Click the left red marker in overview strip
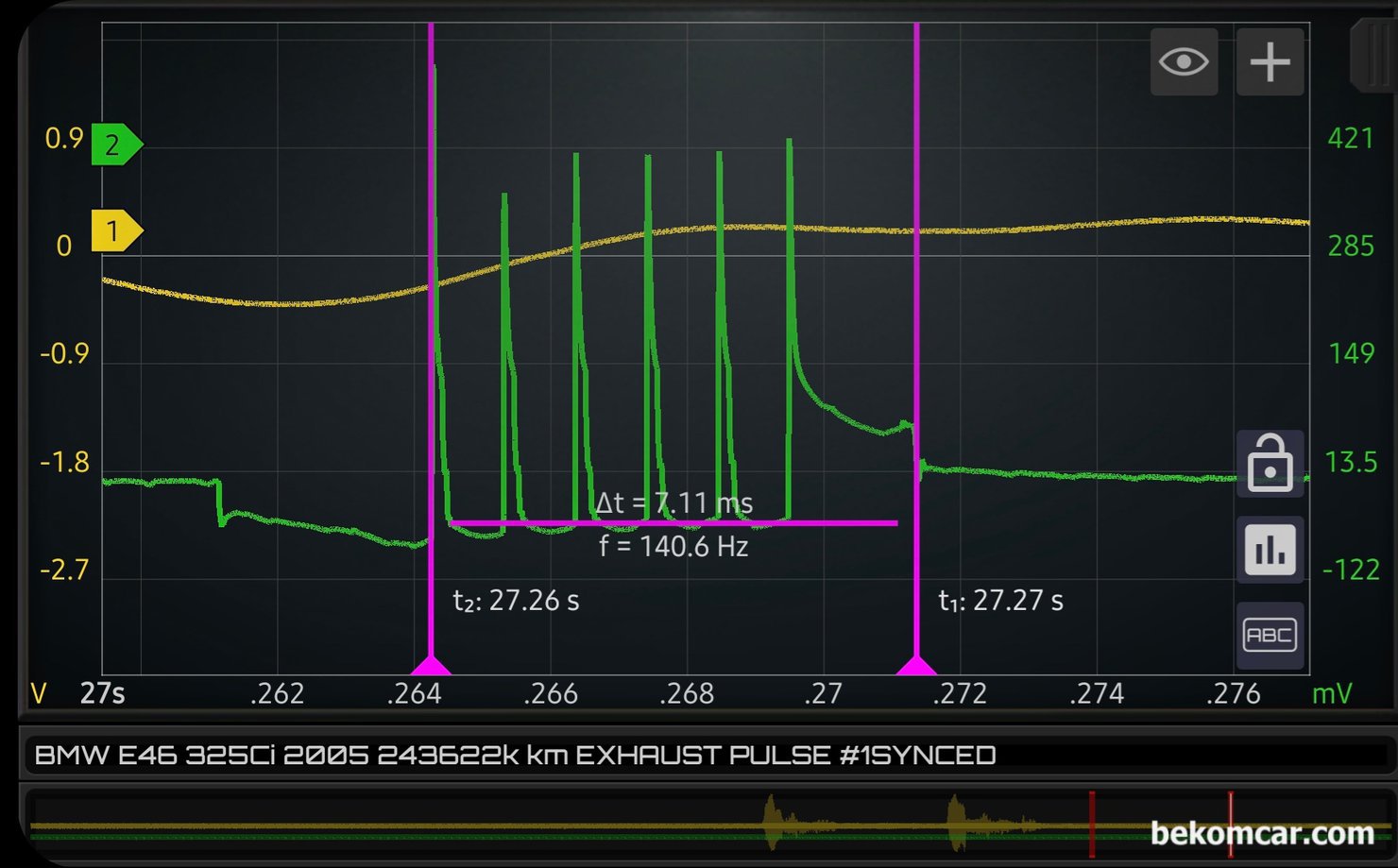Viewport: 1398px width, 868px height. pos(1092,824)
